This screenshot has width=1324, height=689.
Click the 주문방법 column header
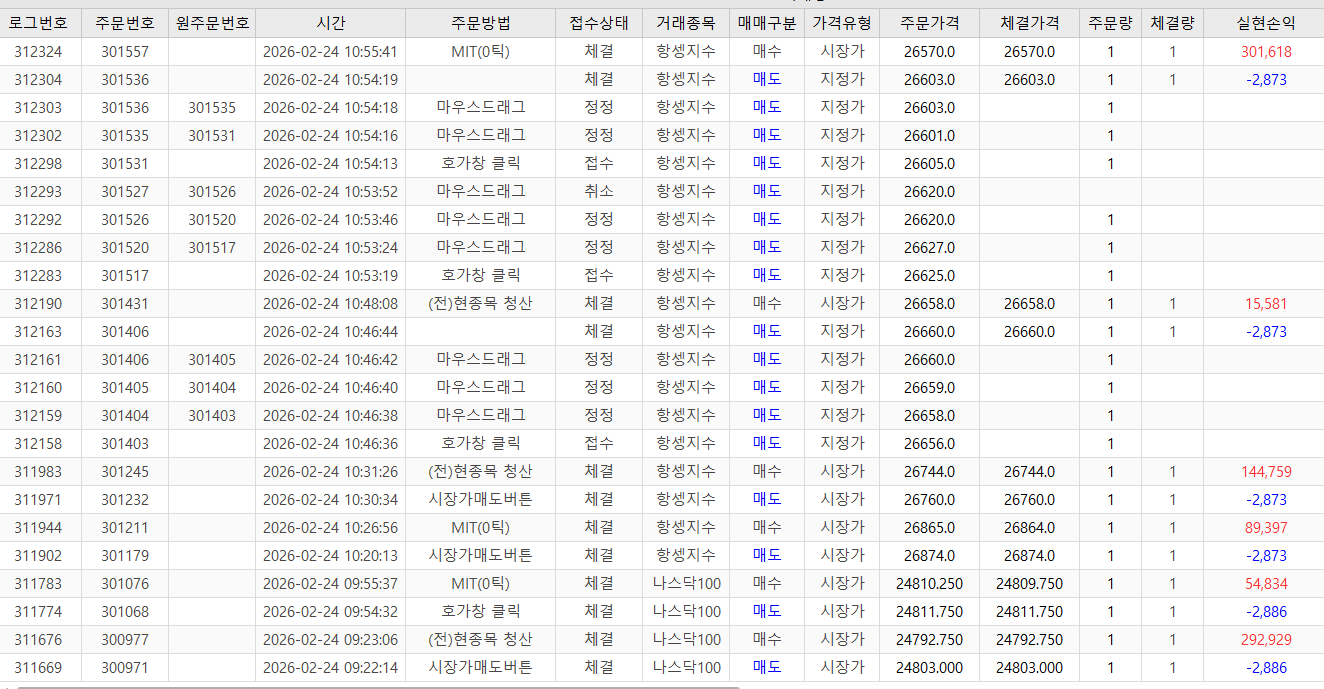click(x=480, y=23)
